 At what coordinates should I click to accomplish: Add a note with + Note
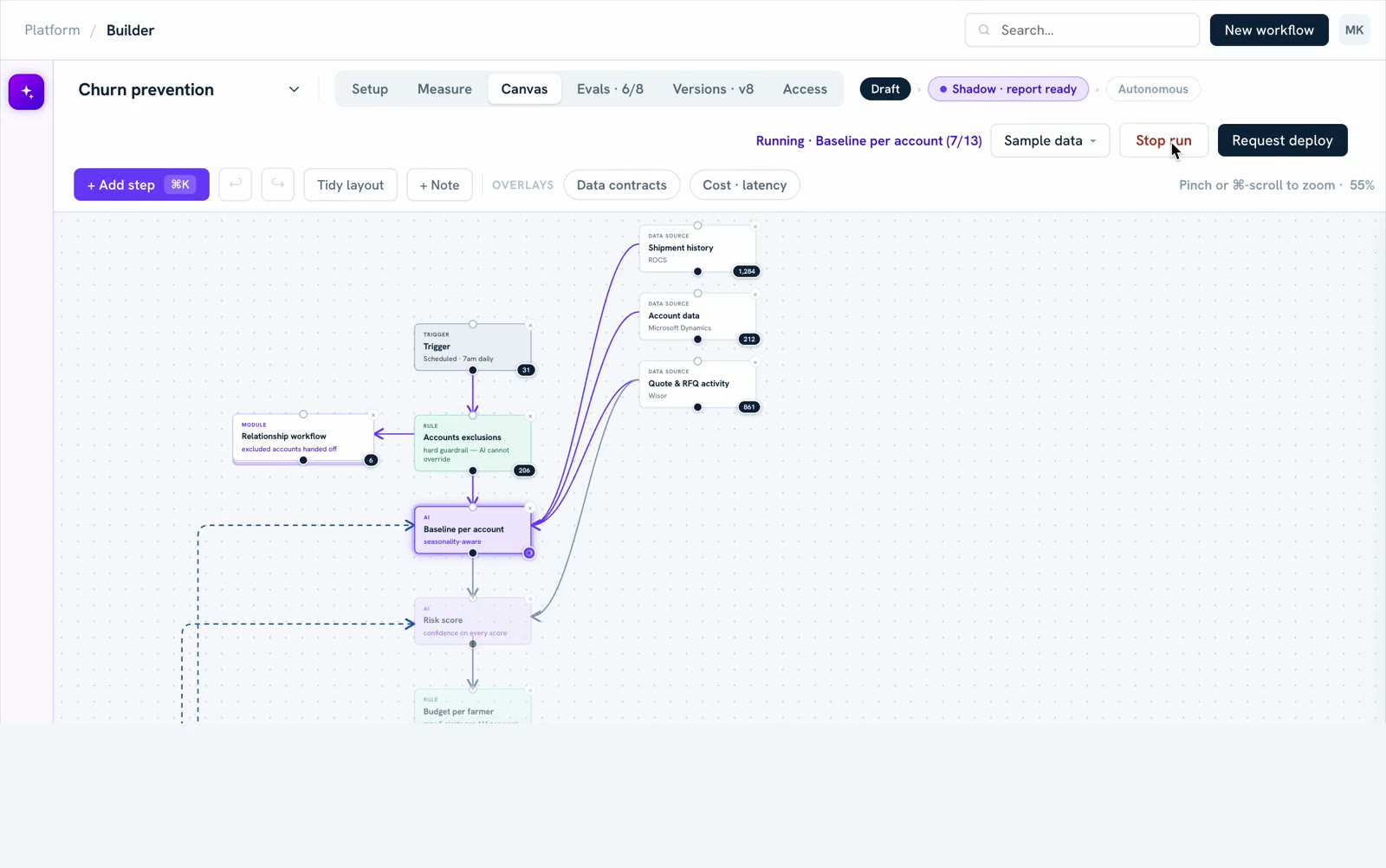[x=439, y=185]
